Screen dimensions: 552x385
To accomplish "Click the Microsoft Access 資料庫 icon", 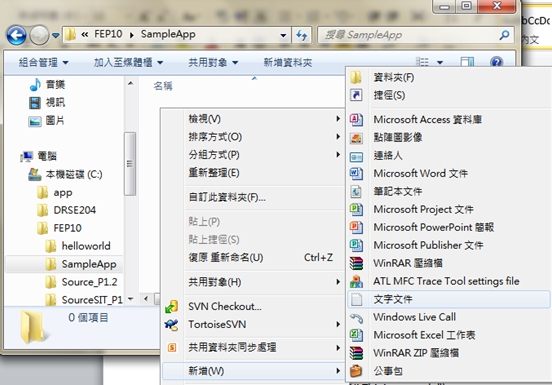I will point(356,120).
